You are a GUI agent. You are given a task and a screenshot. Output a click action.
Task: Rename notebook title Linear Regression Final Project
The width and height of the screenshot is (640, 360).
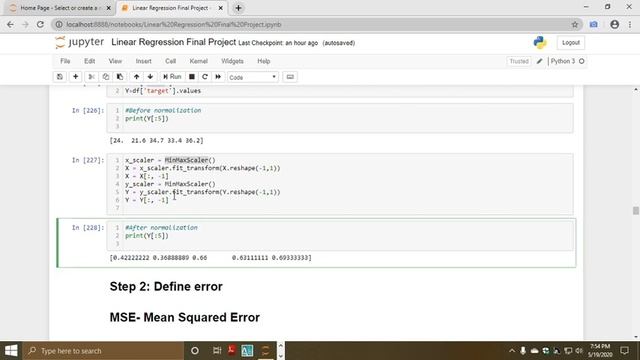pyautogui.click(x=173, y=42)
